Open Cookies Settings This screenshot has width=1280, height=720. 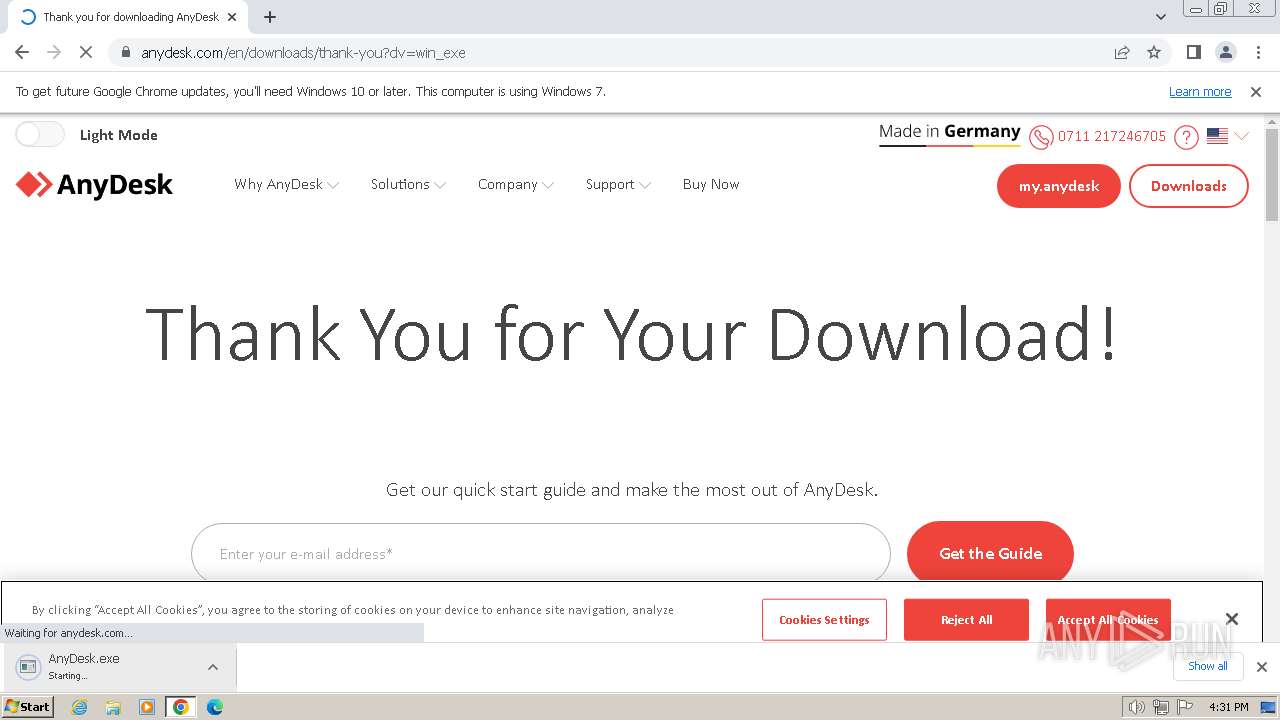click(x=824, y=619)
